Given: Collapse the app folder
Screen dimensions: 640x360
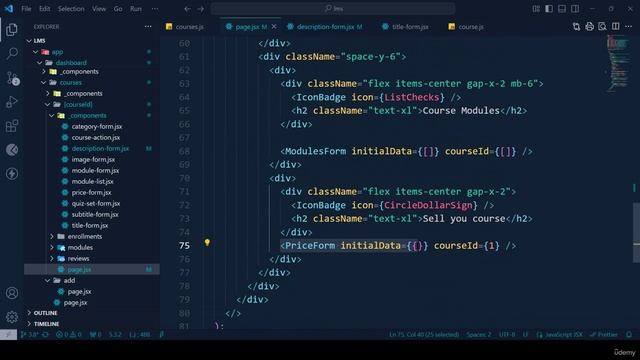Looking at the screenshot, I should click(x=36, y=52).
